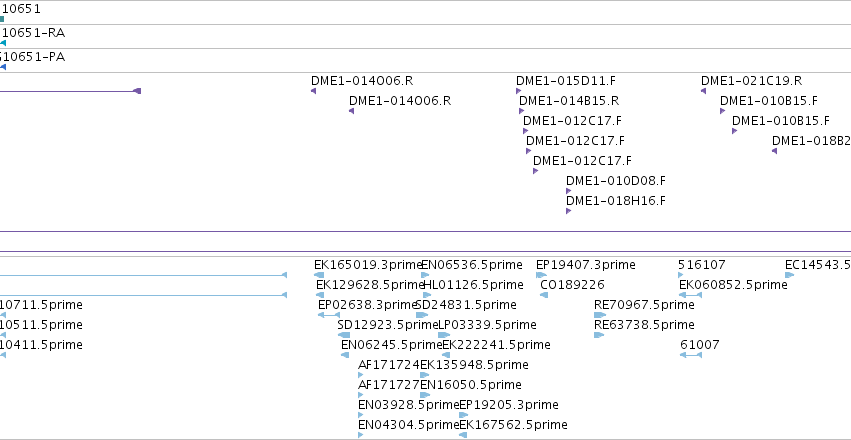The width and height of the screenshot is (851, 440).
Task: Select the block arrow under RE63738.5prime
Action: pyautogui.click(x=599, y=335)
